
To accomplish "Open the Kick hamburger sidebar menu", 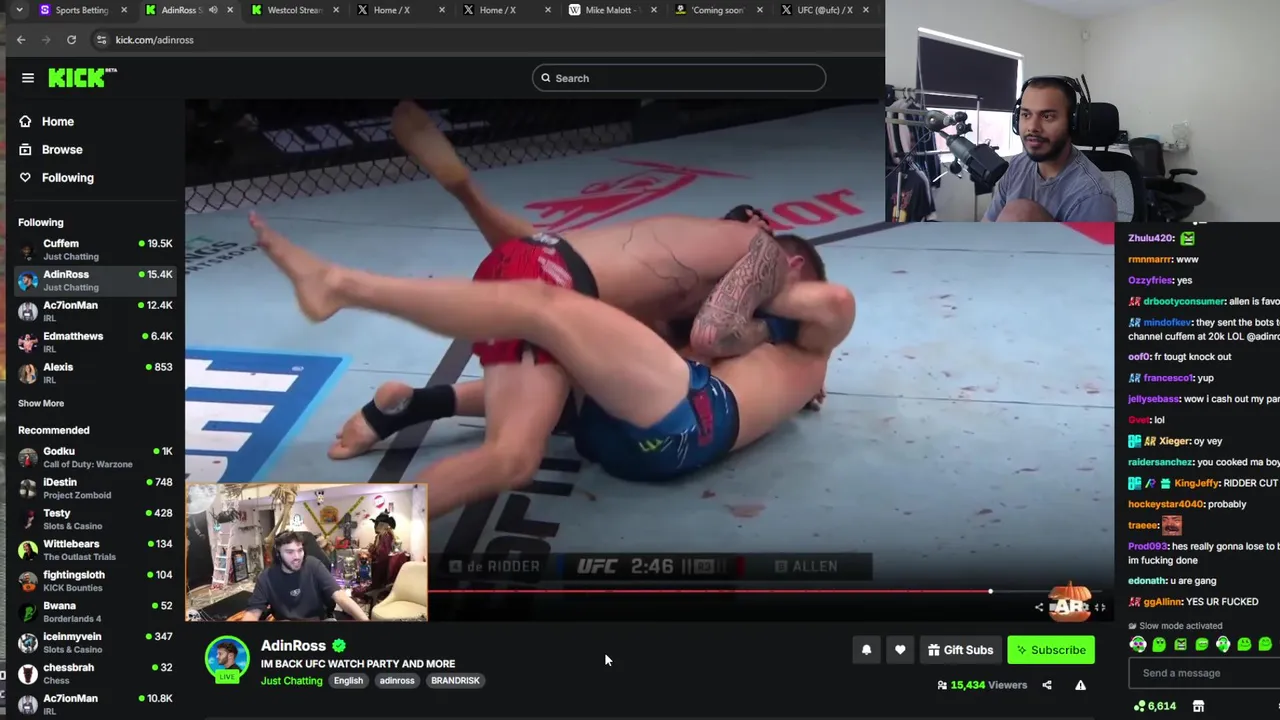I will [x=28, y=78].
